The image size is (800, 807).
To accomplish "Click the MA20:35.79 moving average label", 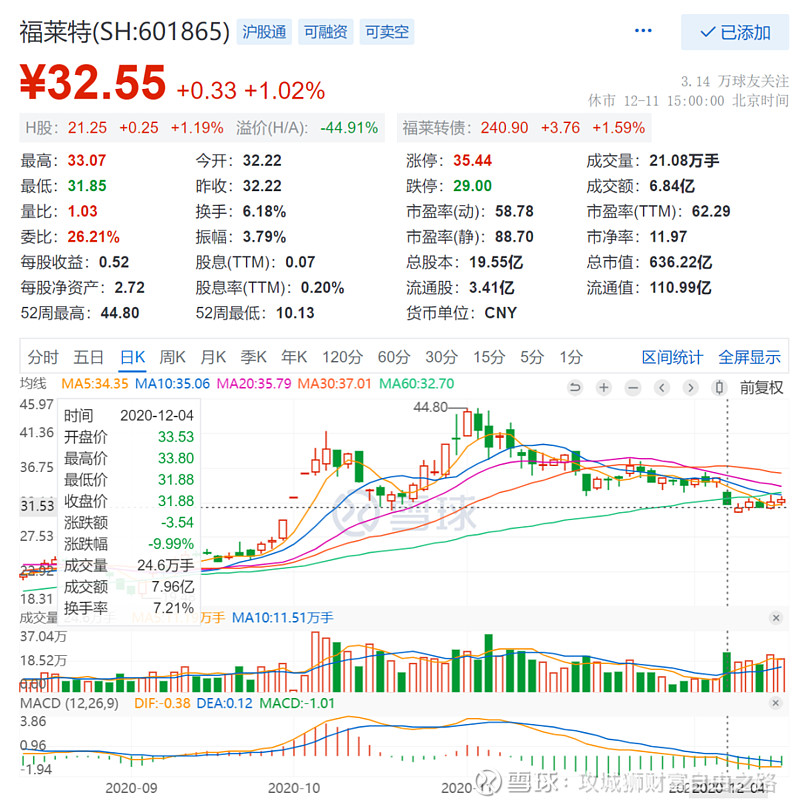I will click(253, 383).
